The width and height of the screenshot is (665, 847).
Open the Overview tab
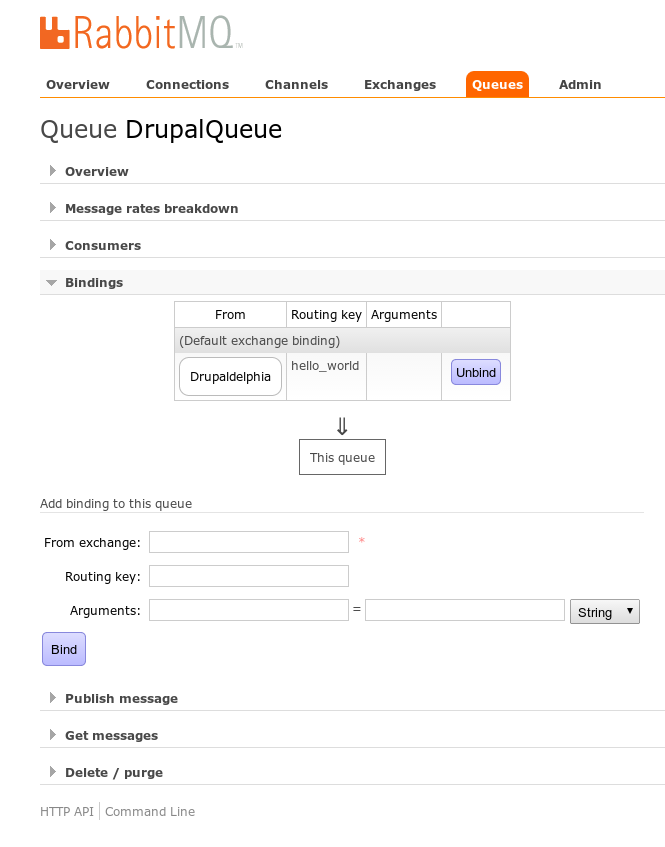click(78, 85)
